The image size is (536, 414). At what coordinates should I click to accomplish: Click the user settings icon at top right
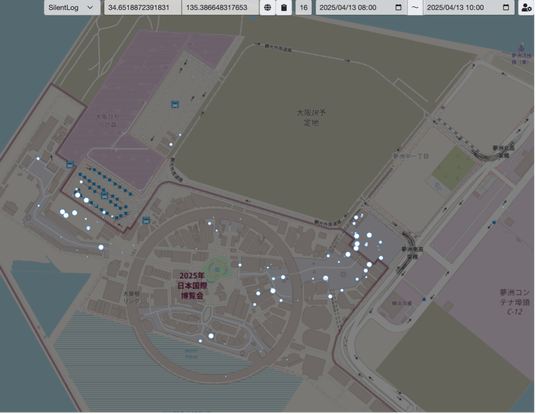pyautogui.click(x=526, y=7)
